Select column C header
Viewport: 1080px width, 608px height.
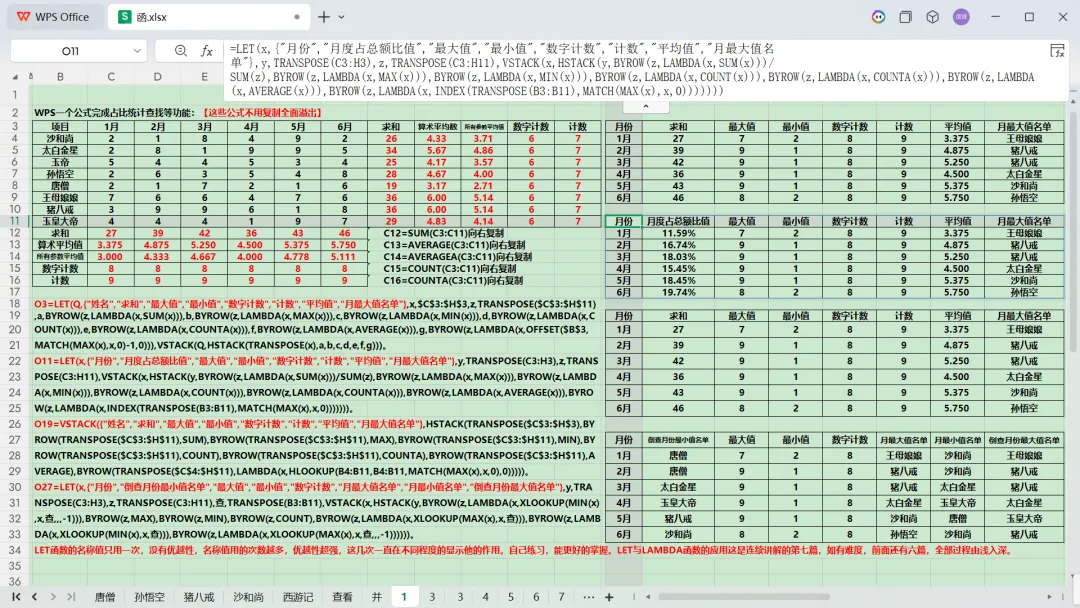(x=111, y=76)
